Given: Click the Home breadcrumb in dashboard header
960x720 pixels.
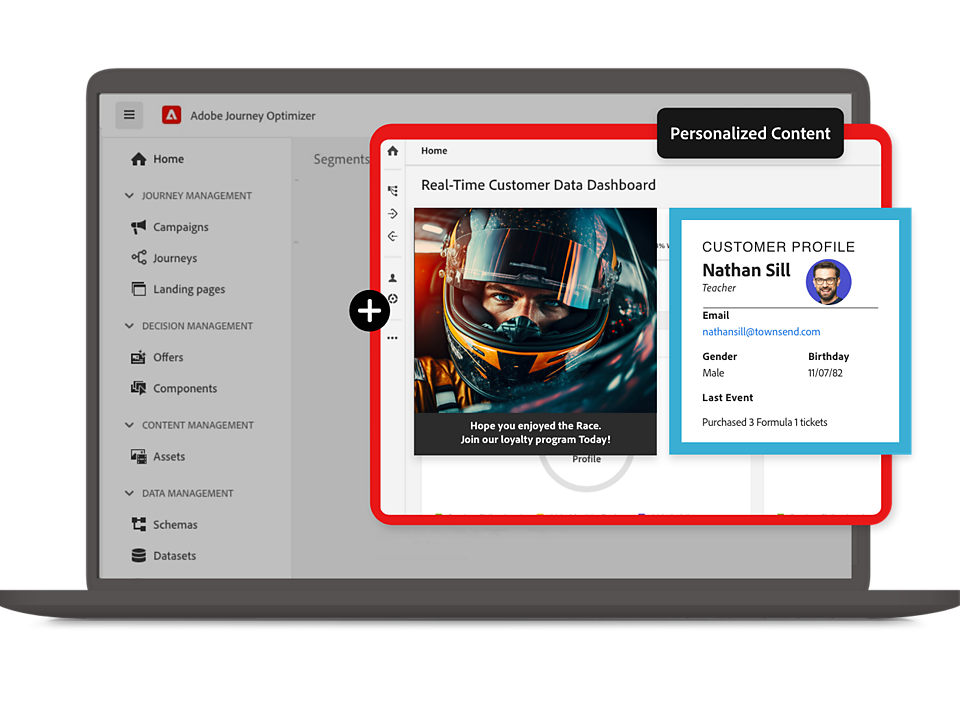Looking at the screenshot, I should coord(434,151).
